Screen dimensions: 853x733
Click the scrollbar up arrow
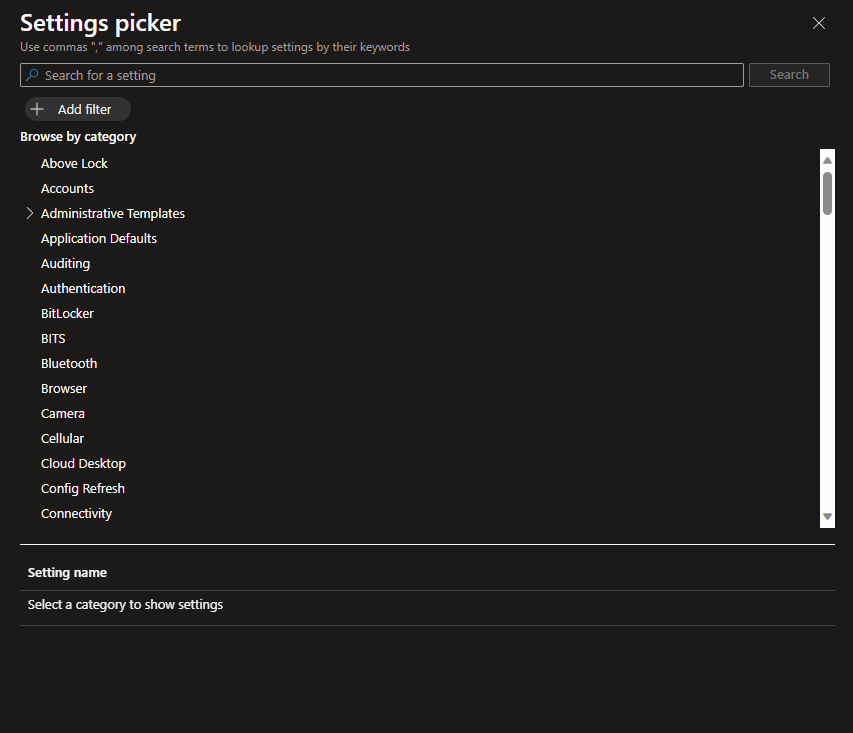click(827, 160)
